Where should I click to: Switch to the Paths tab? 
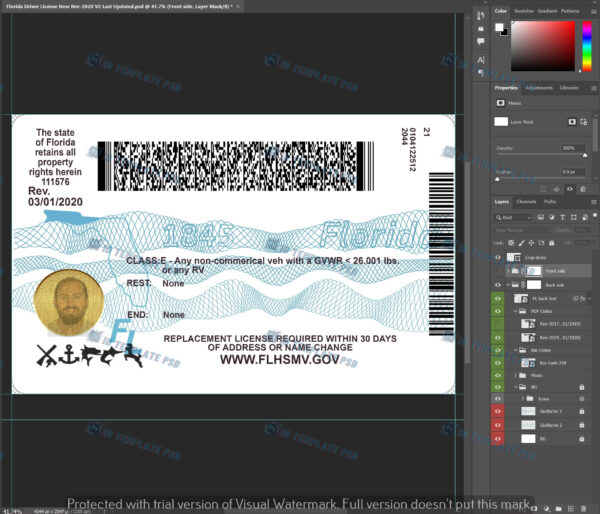(x=550, y=202)
